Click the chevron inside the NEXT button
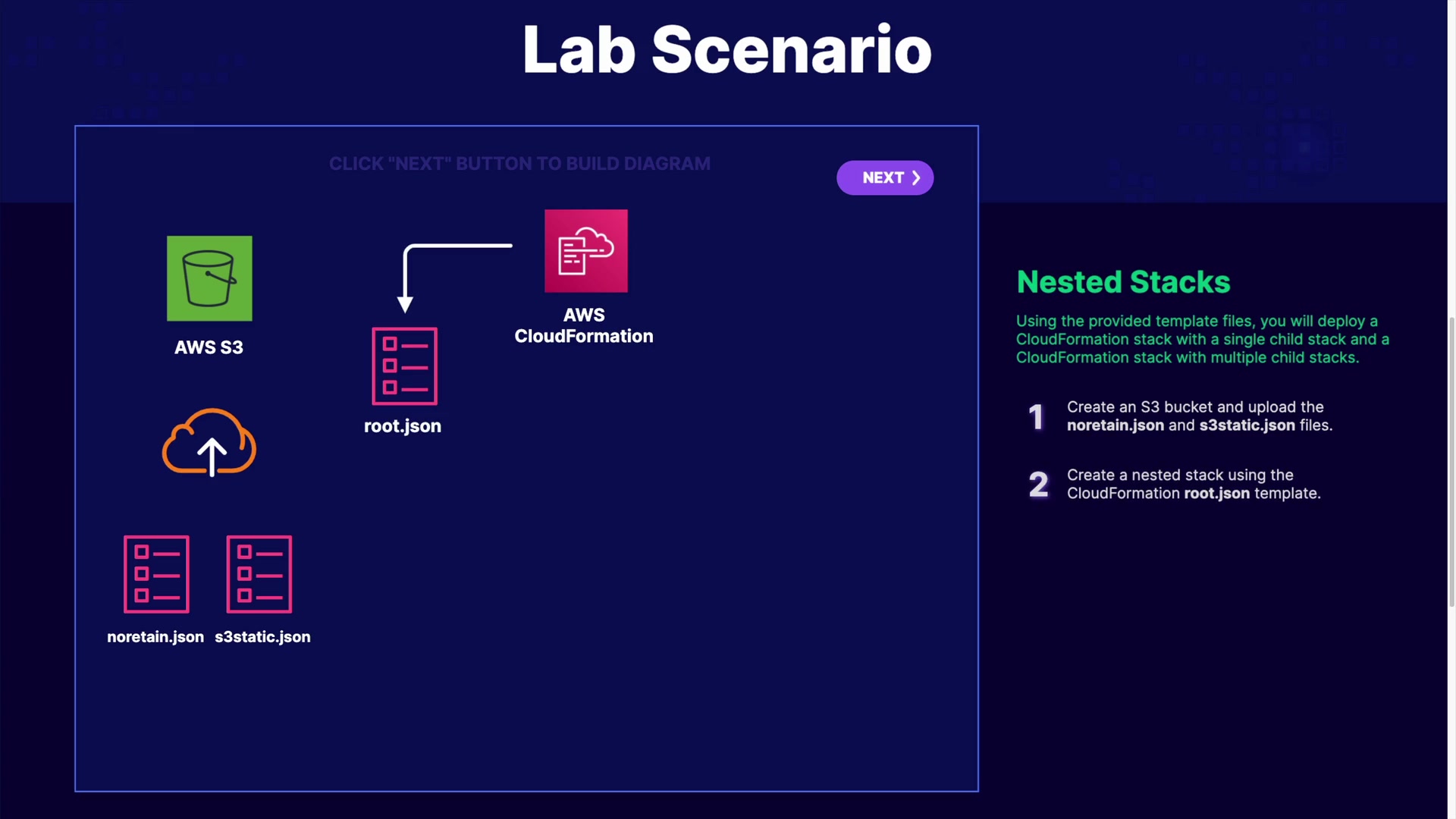 (x=916, y=177)
